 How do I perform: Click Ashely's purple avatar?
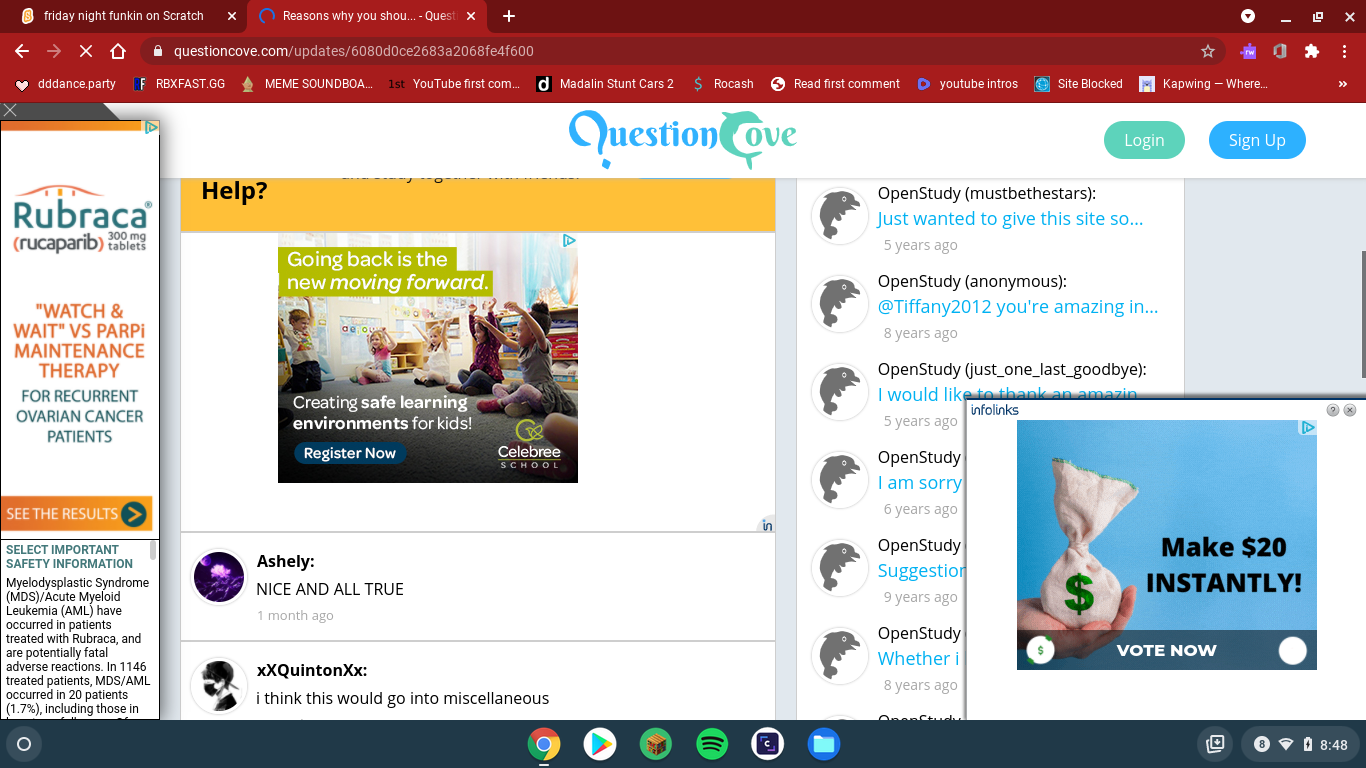tap(219, 577)
